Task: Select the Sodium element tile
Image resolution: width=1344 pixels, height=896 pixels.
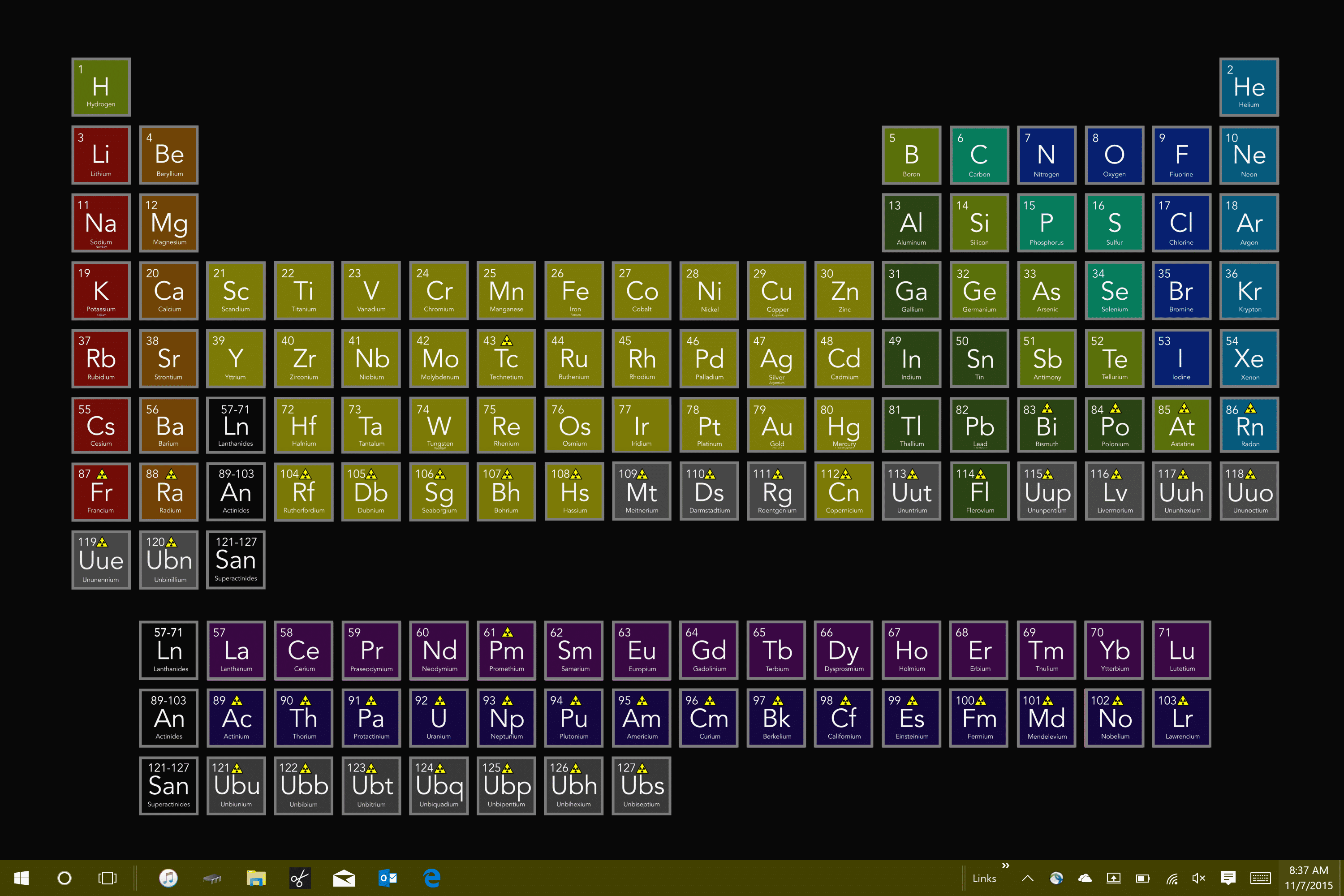Action: [100, 223]
